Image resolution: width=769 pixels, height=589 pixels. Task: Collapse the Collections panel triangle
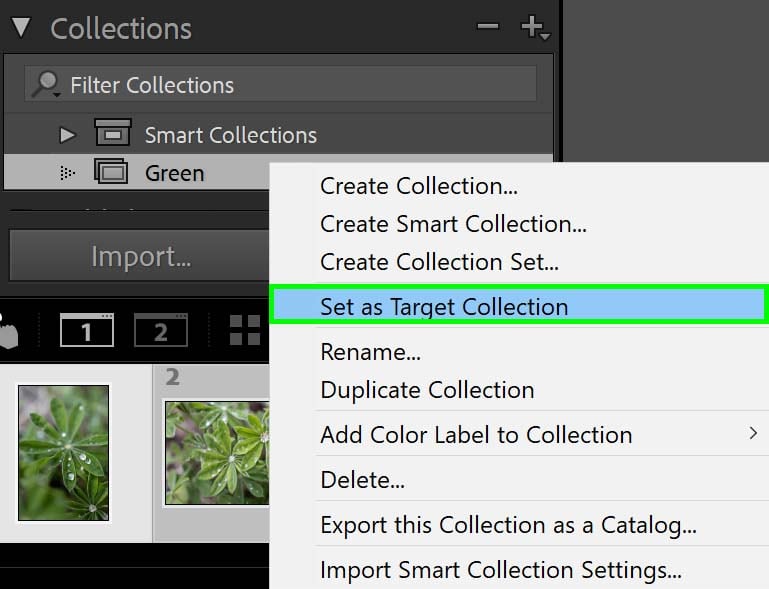(x=21, y=27)
